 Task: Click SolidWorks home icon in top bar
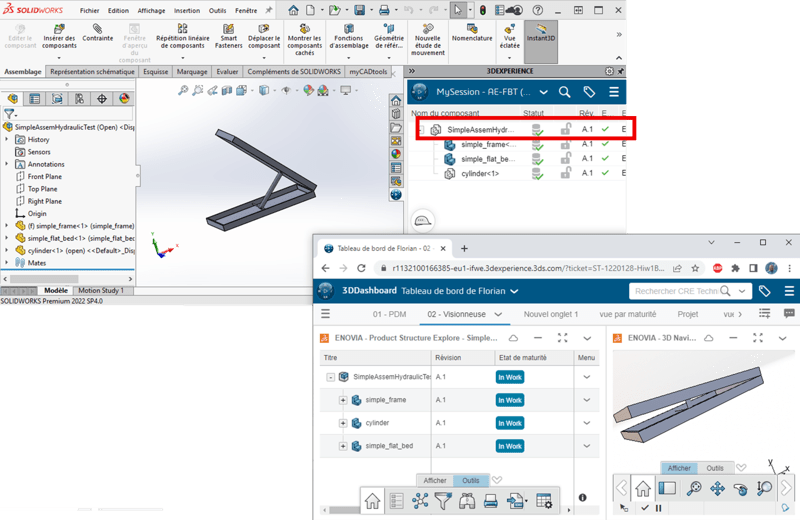293,10
